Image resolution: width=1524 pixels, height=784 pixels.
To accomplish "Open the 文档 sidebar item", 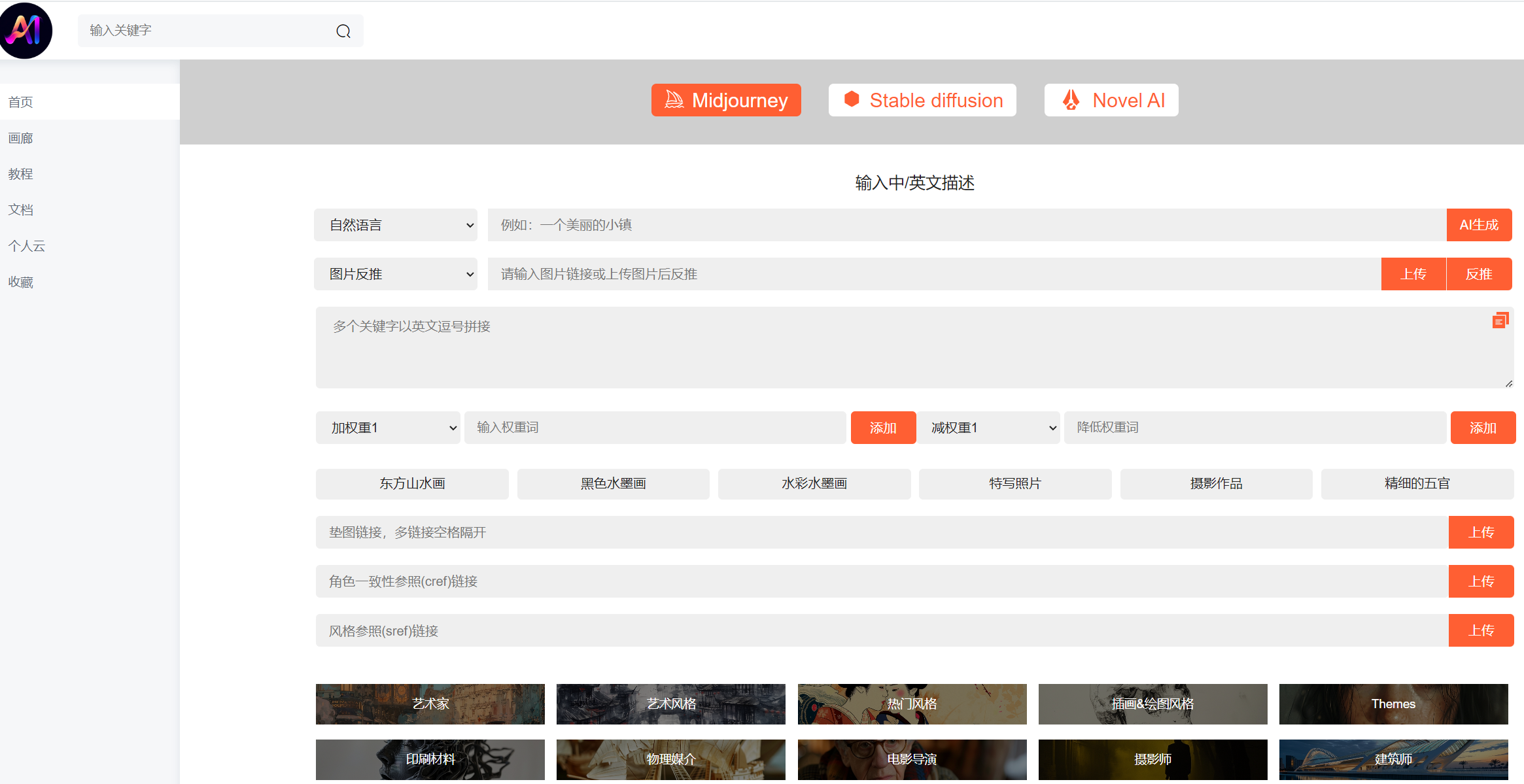I will [90, 210].
